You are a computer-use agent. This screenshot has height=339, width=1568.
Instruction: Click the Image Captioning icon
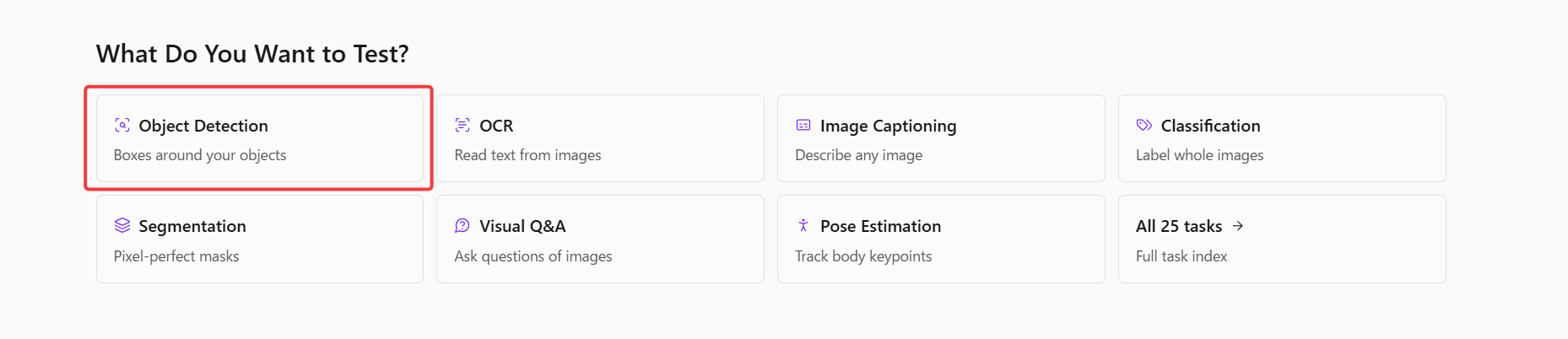[803, 126]
